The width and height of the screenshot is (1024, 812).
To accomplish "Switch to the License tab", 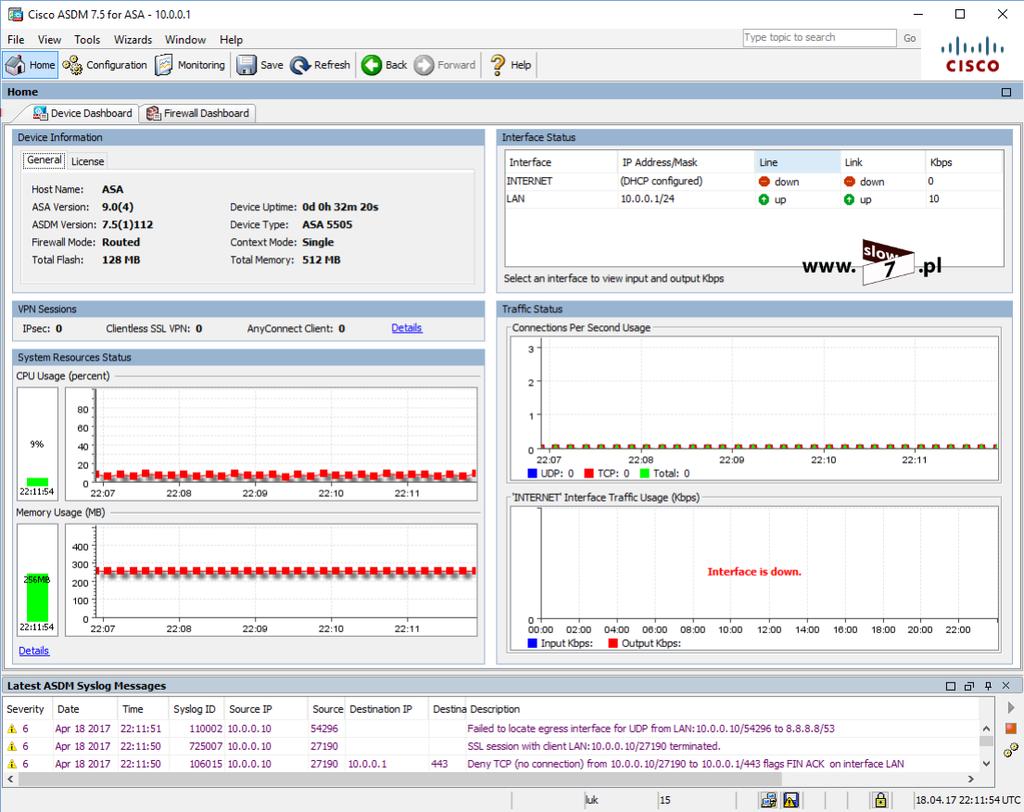I will click(x=88, y=161).
